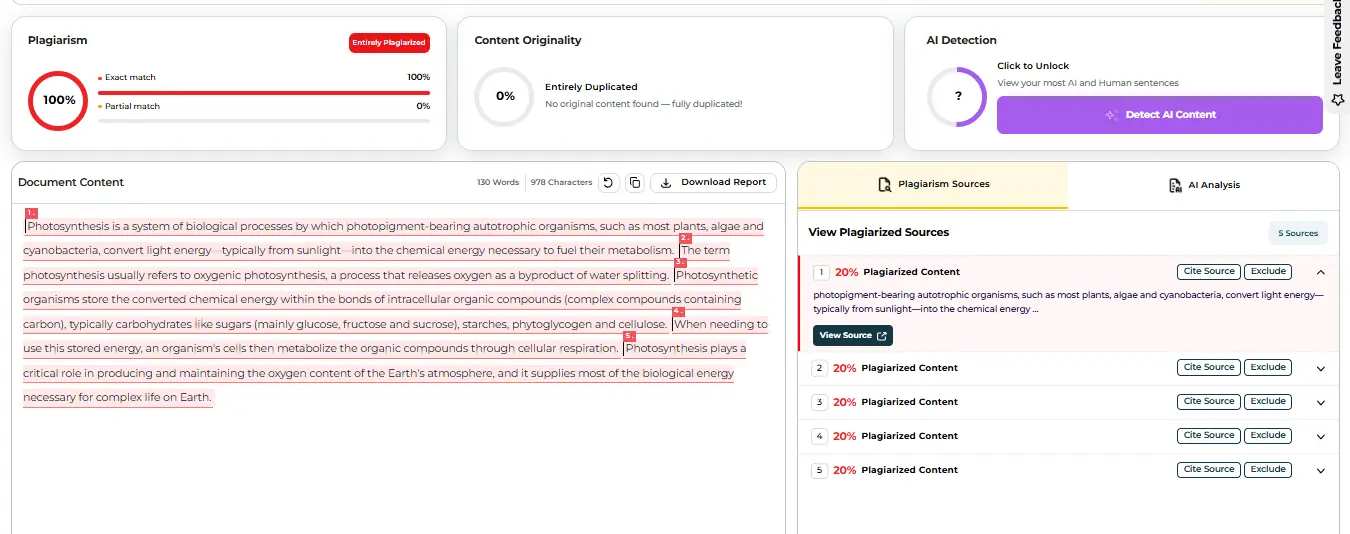This screenshot has width=1350, height=534.
Task: Switch to the Plagiarism Sources tab
Action: [933, 185]
